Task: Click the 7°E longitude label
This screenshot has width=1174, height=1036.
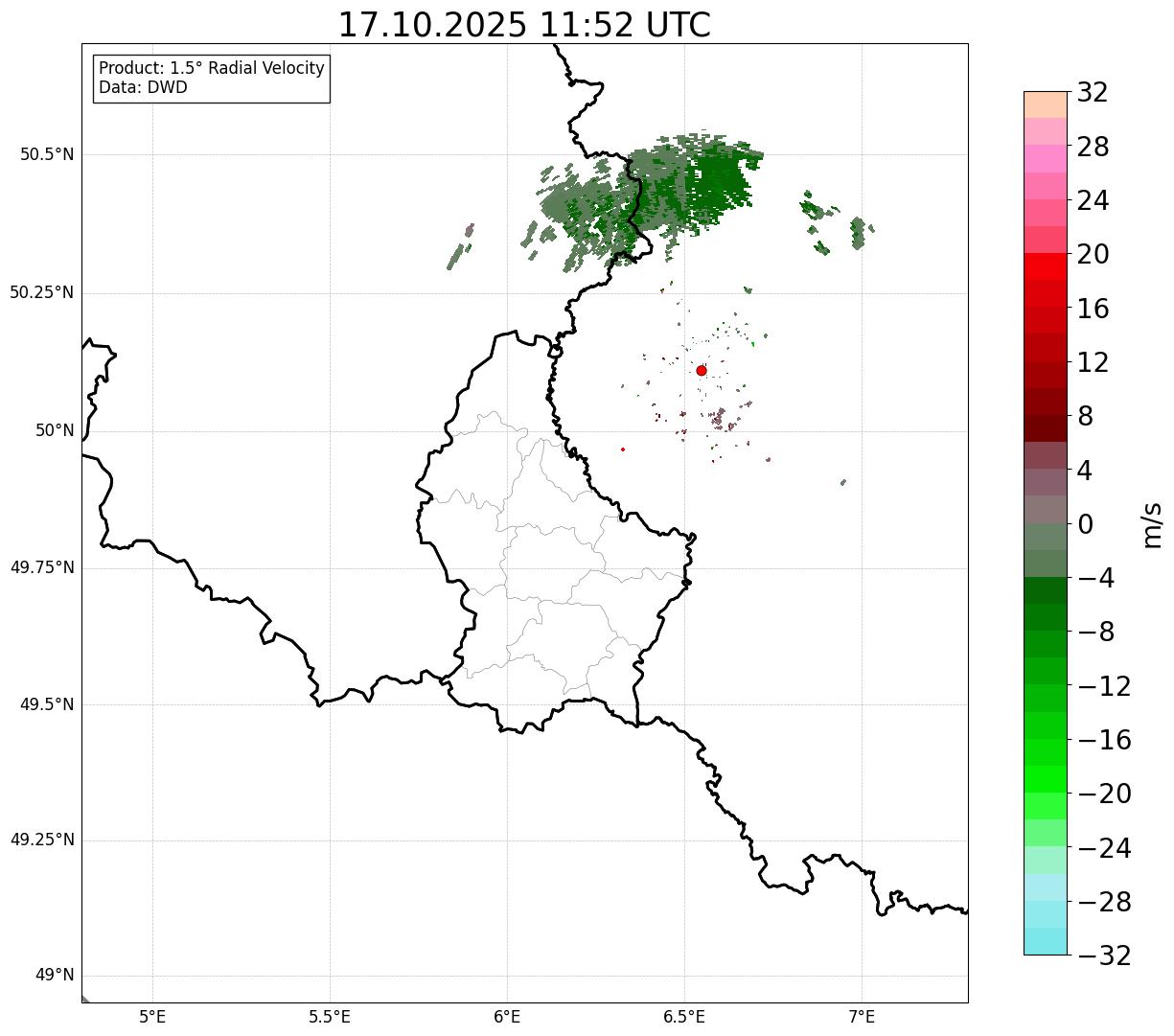Action: (862, 1017)
